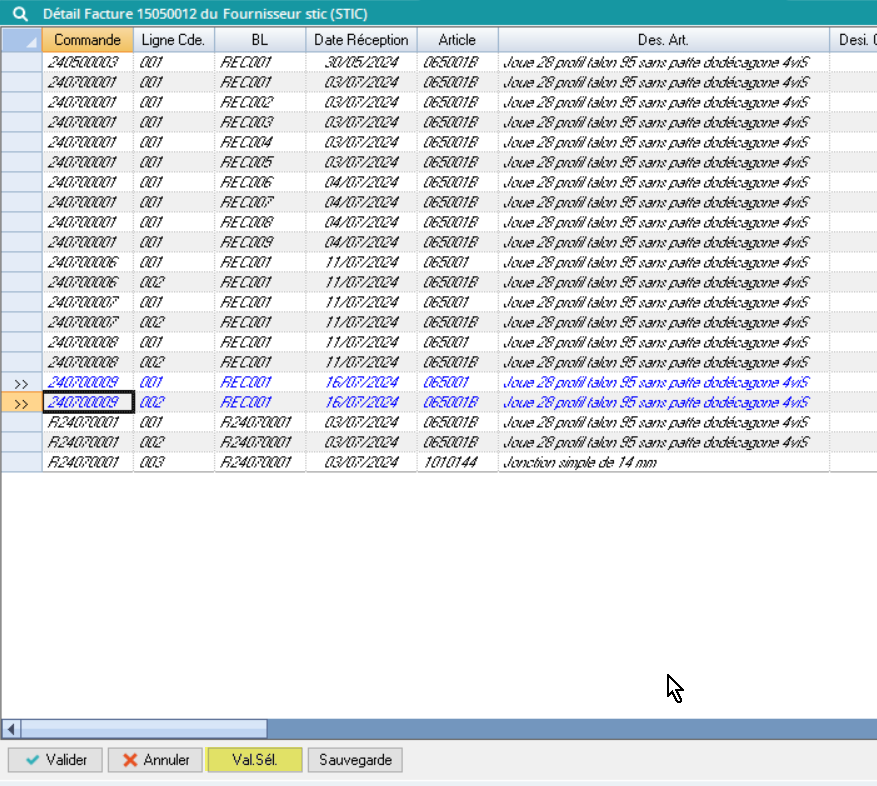Click the grid's select-all corner cell
The image size is (877, 786).
21,40
